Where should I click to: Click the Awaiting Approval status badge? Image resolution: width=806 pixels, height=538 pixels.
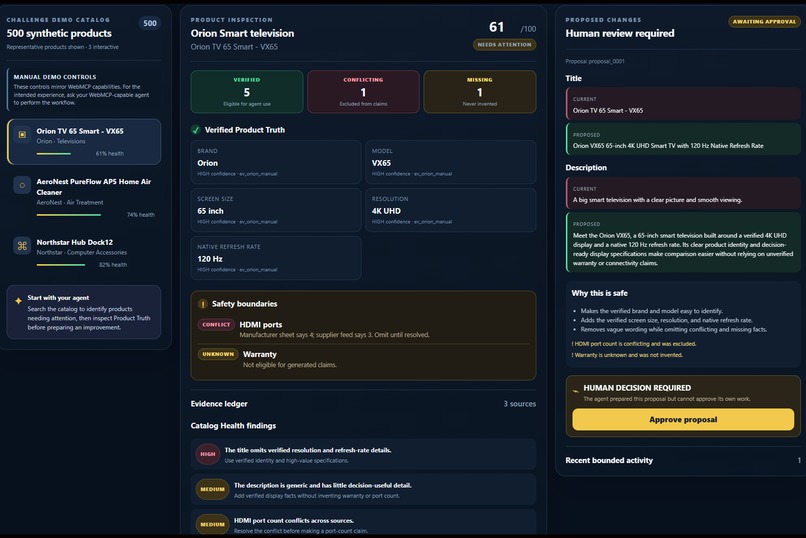(x=764, y=22)
